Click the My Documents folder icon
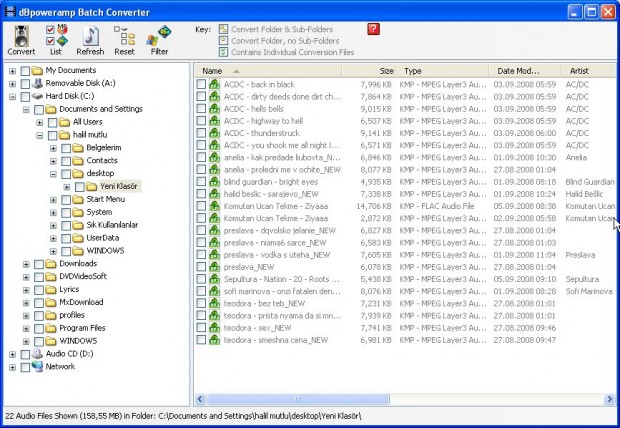Viewport: 620px width, 428px height. pos(37,71)
